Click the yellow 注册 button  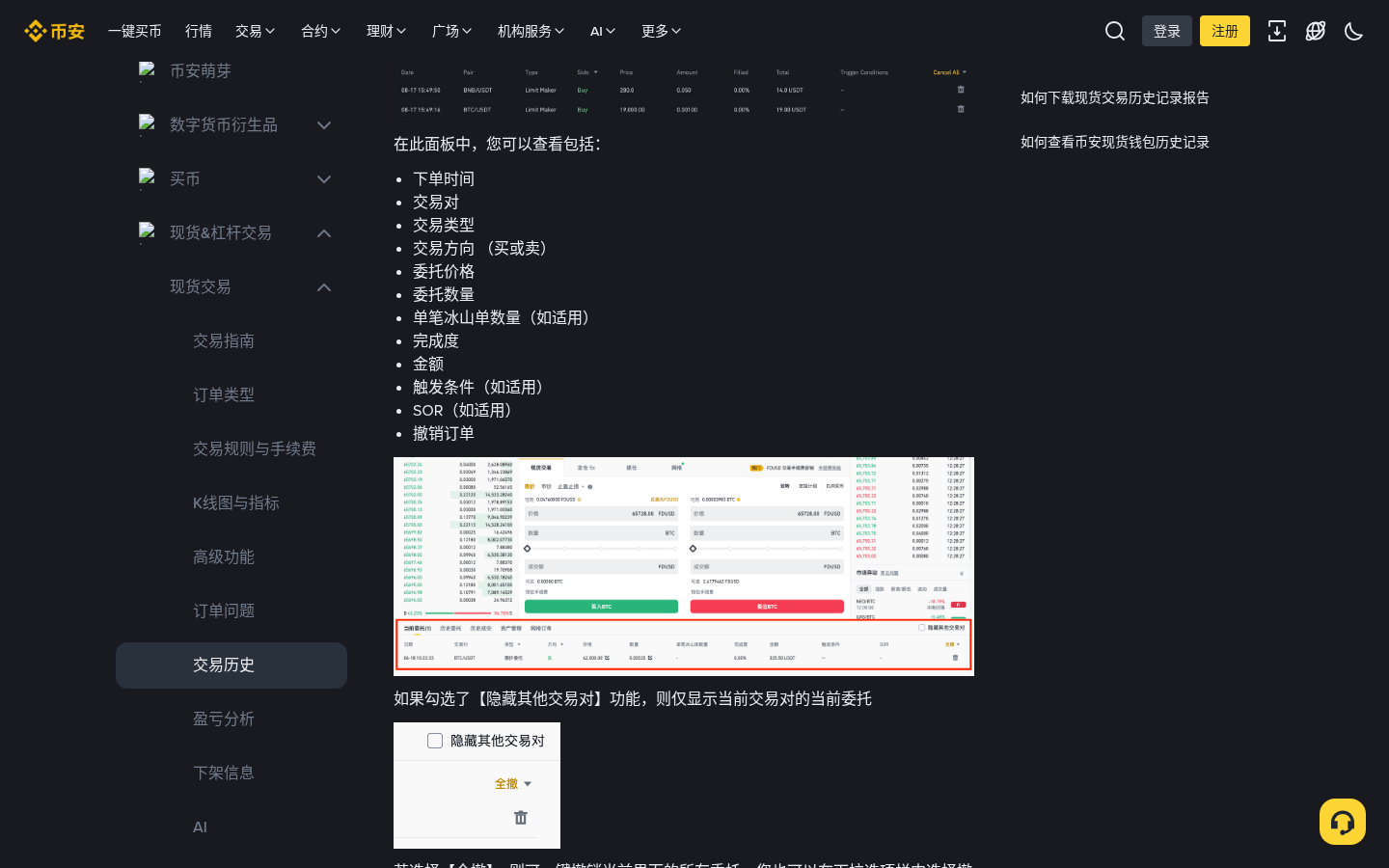point(1225,31)
